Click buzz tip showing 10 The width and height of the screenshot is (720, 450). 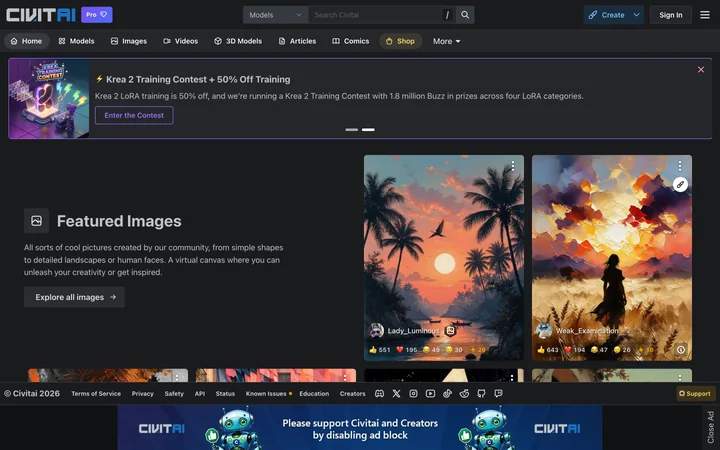tap(646, 349)
